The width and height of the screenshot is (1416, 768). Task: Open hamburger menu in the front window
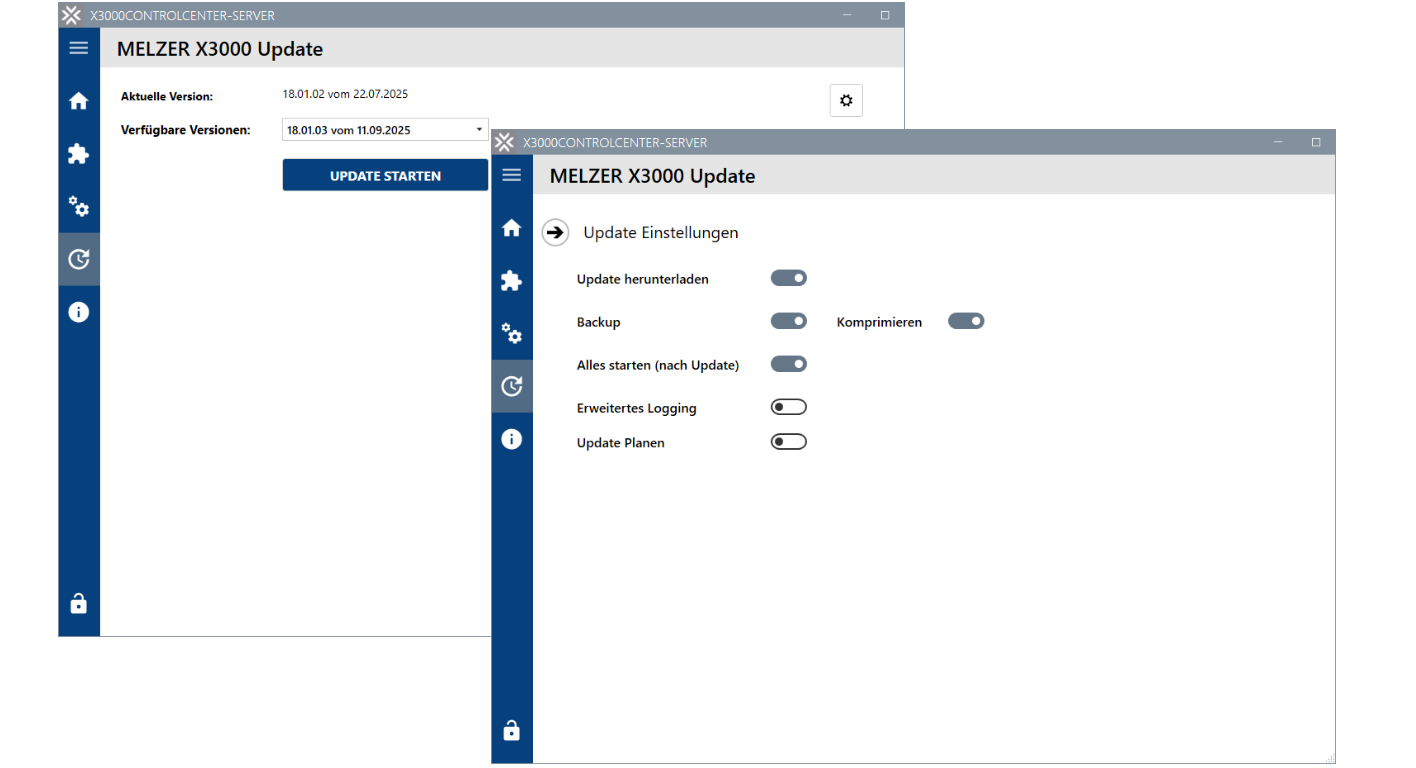(511, 175)
